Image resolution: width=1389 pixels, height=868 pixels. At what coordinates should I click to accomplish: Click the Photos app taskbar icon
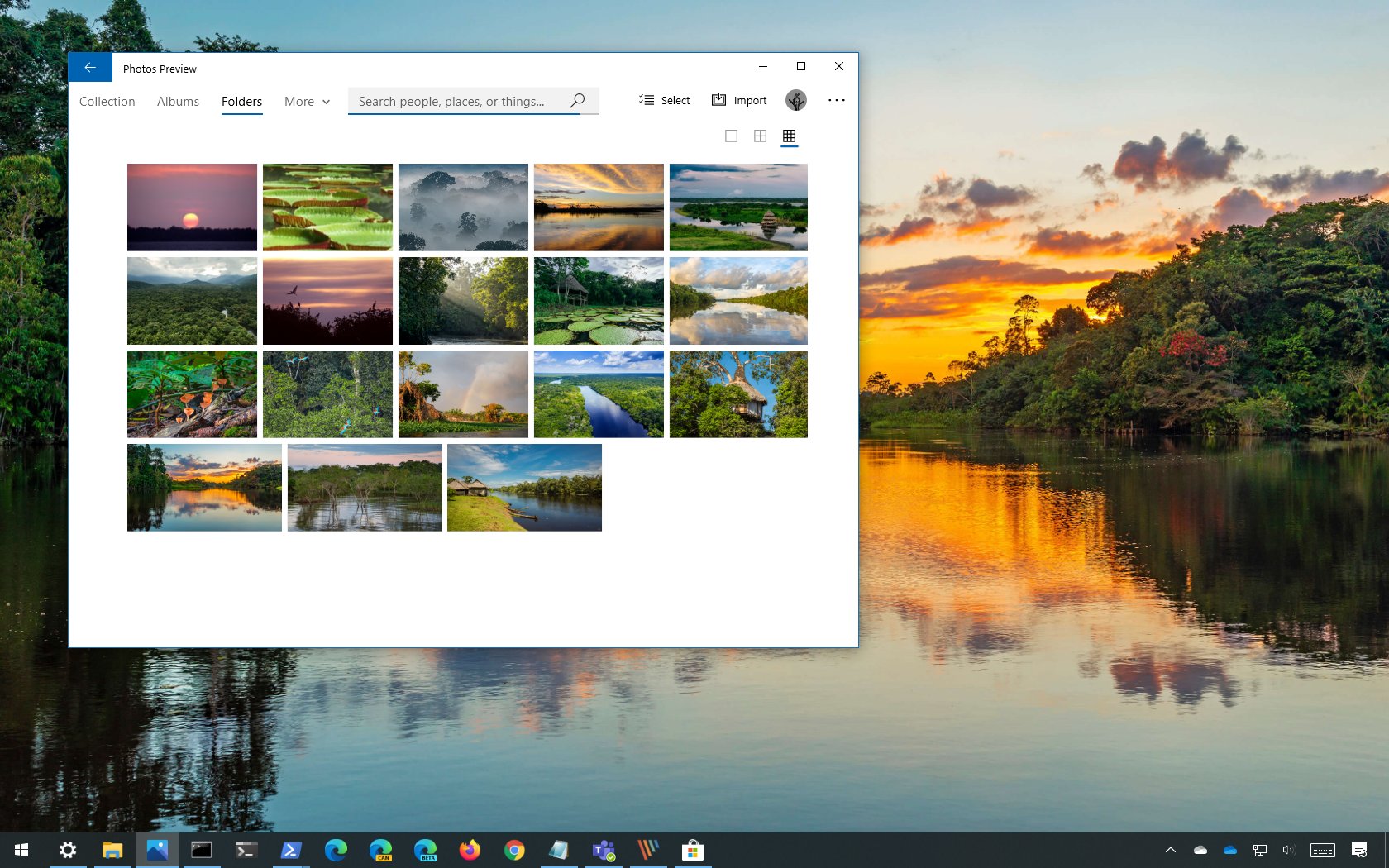coord(157,850)
